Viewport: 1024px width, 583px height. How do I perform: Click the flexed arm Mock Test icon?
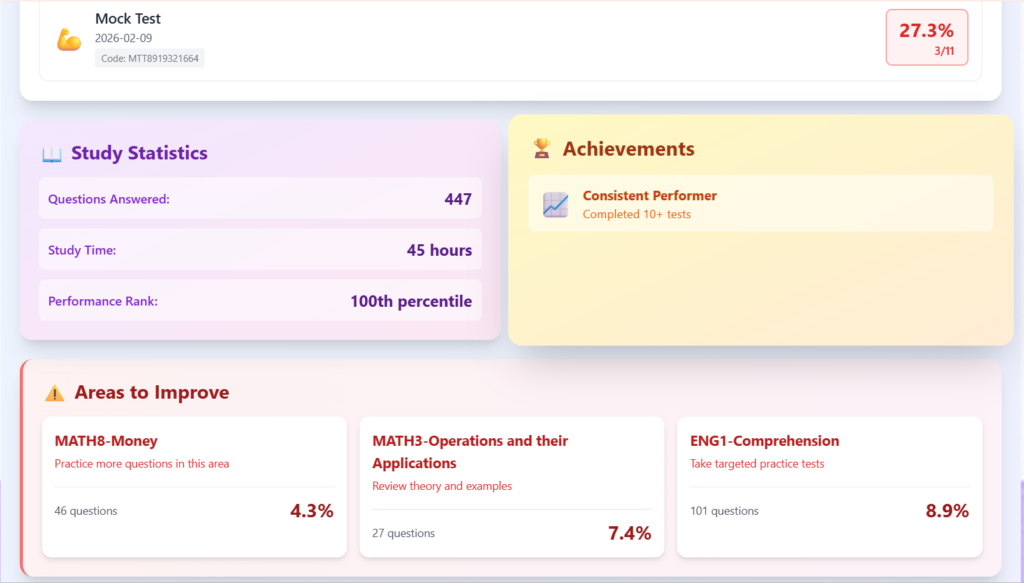pyautogui.click(x=69, y=40)
